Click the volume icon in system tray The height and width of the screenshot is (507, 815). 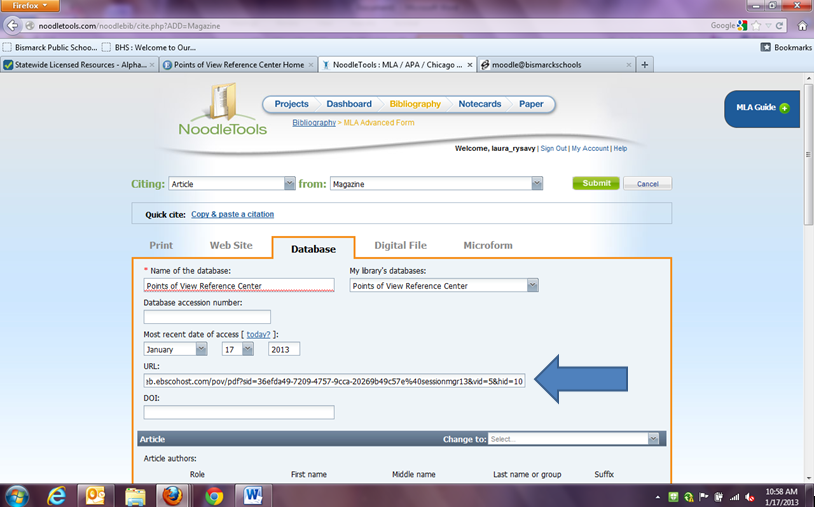(x=750, y=497)
